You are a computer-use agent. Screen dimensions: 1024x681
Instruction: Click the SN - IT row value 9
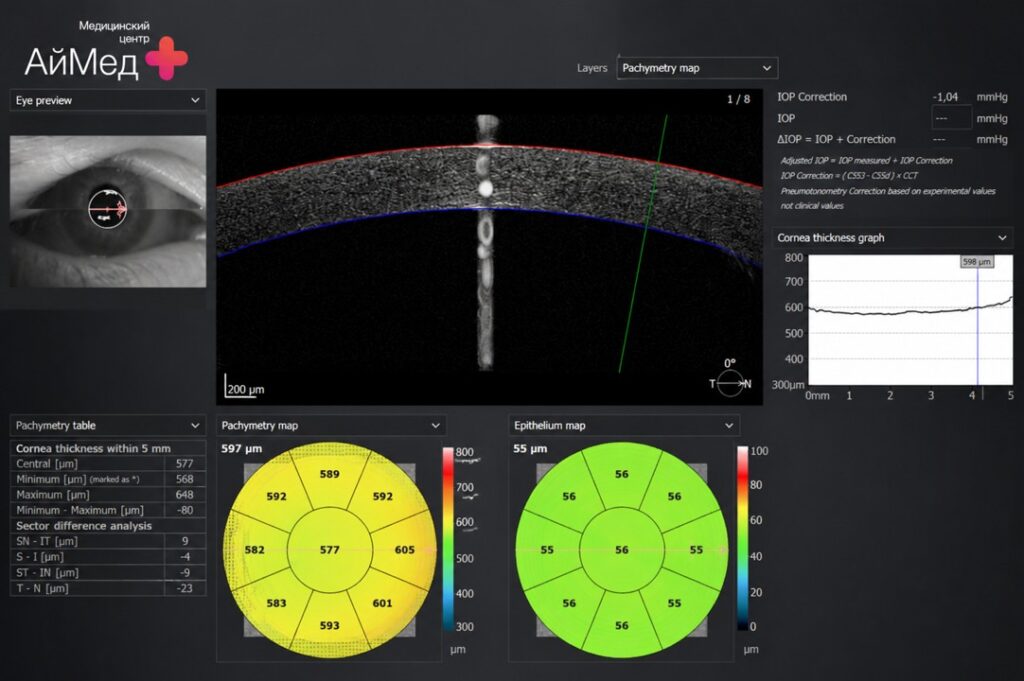[185, 541]
